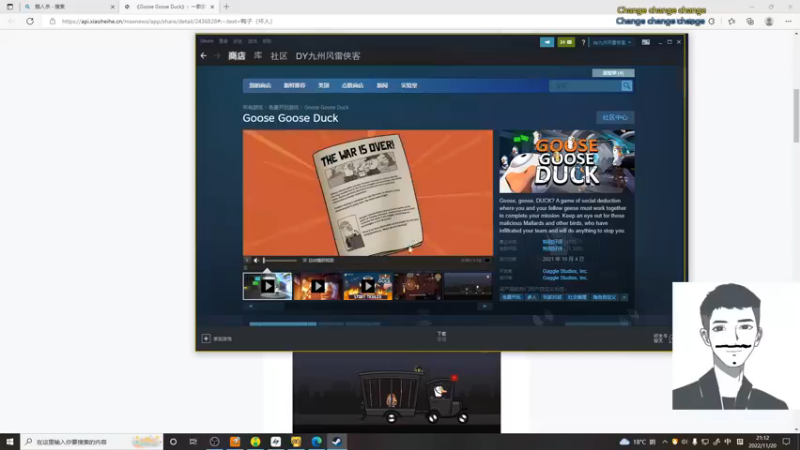Open the Gaggle Studios, Inc. developer link

[x=565, y=271]
